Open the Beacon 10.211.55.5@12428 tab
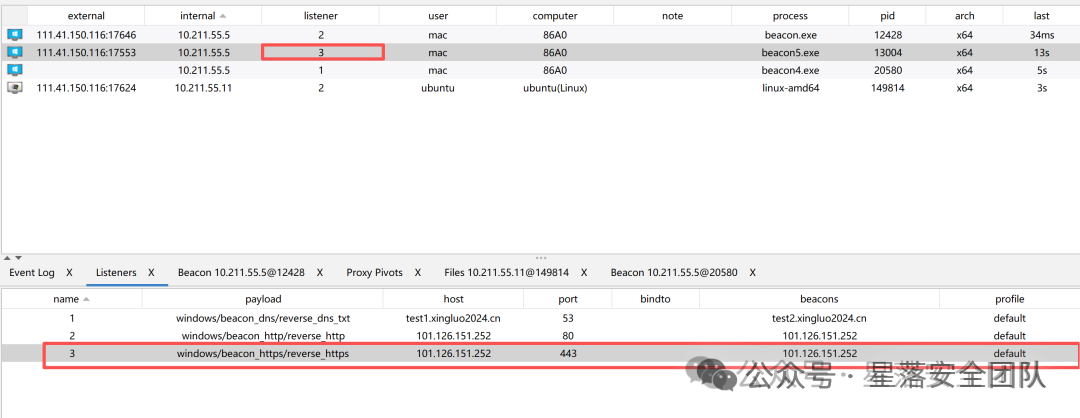This screenshot has height=418, width=1080. pyautogui.click(x=241, y=273)
